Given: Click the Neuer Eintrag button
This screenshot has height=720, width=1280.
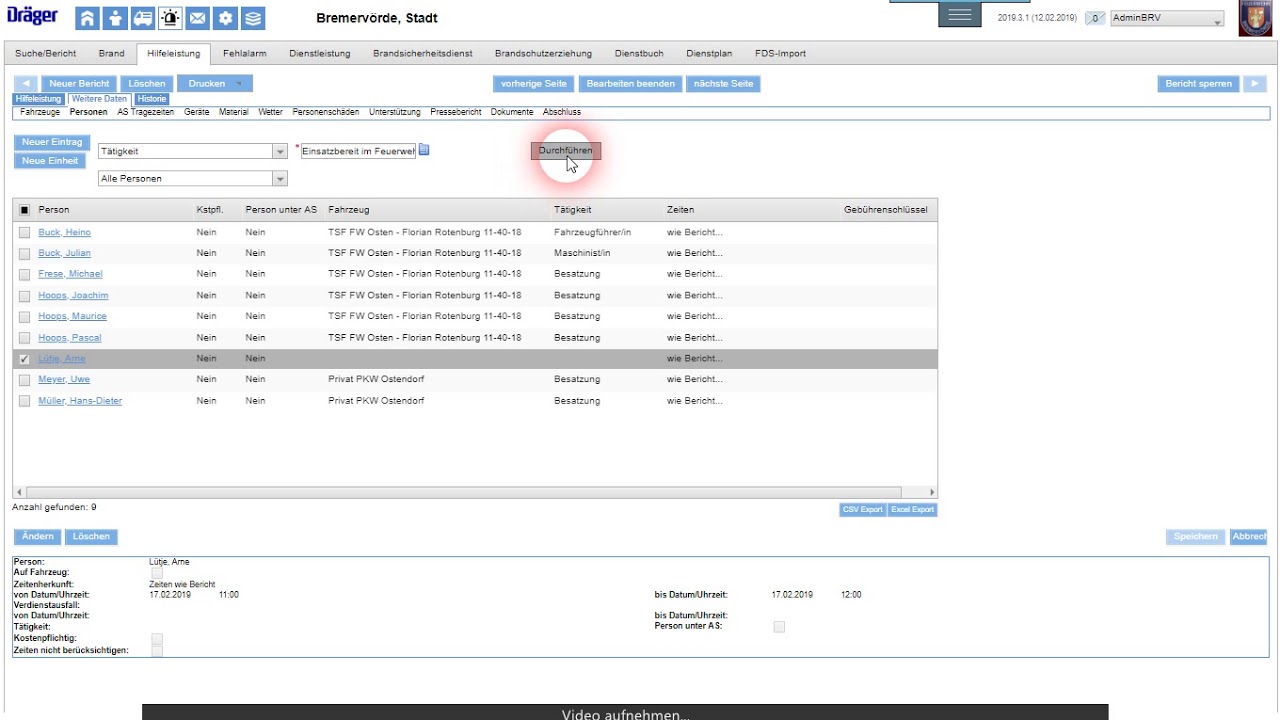Looking at the screenshot, I should pyautogui.click(x=52, y=142).
